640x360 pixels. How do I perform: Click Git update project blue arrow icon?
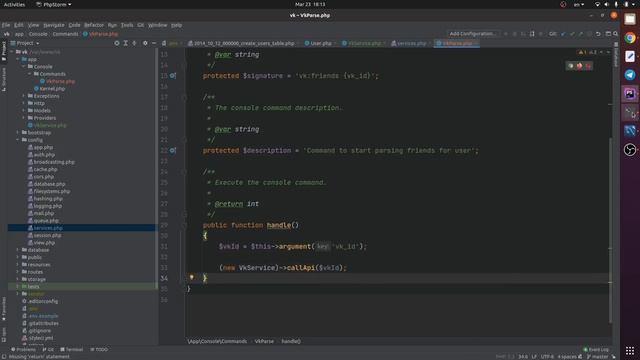tap(563, 34)
